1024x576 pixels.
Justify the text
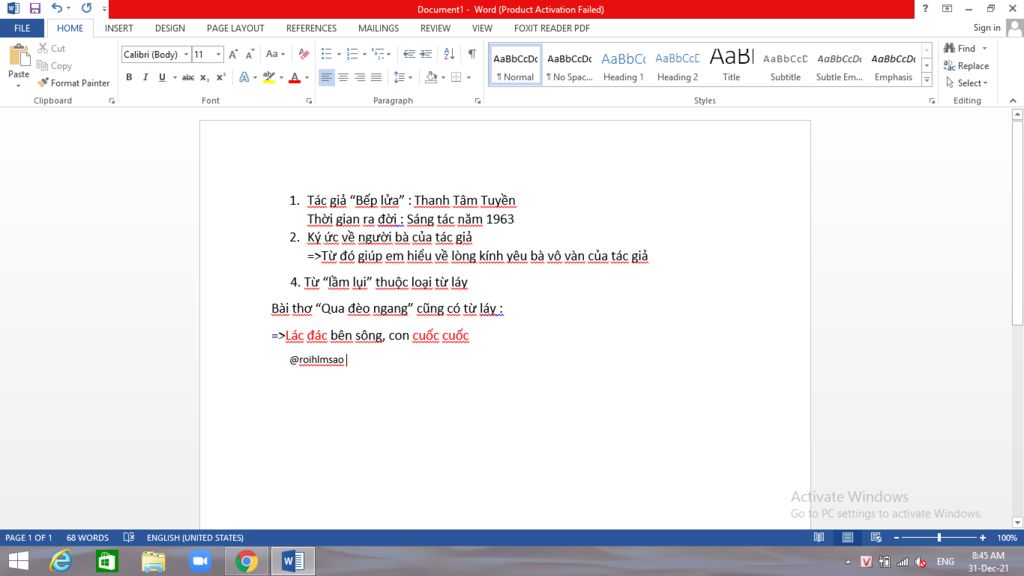[x=376, y=77]
